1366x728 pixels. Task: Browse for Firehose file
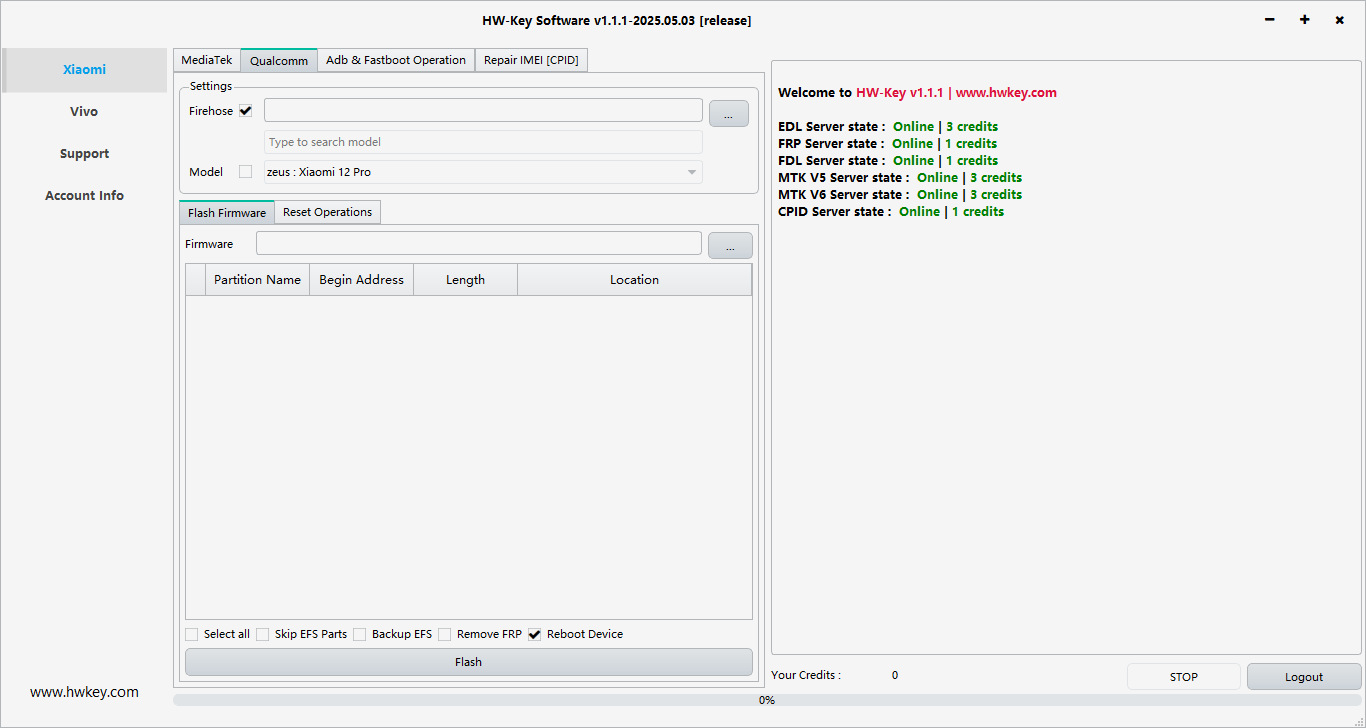[x=729, y=114]
